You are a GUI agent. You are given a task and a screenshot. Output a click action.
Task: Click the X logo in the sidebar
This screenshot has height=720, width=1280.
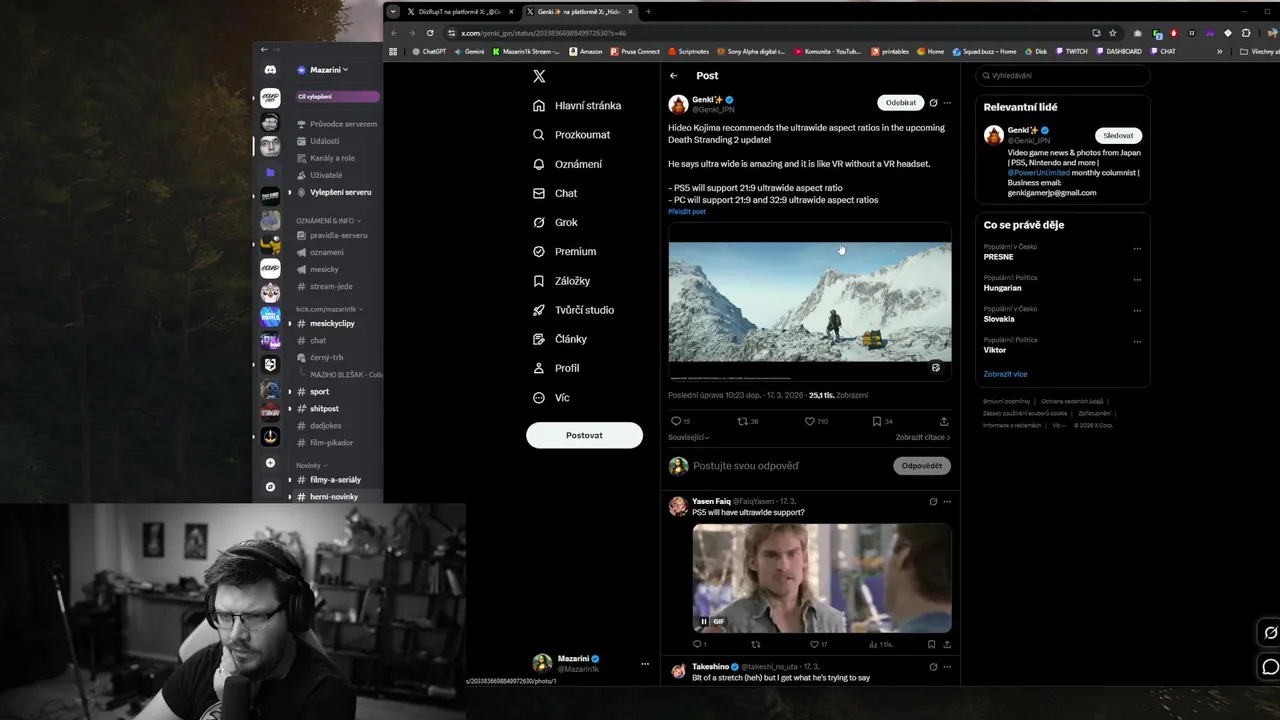(x=539, y=76)
